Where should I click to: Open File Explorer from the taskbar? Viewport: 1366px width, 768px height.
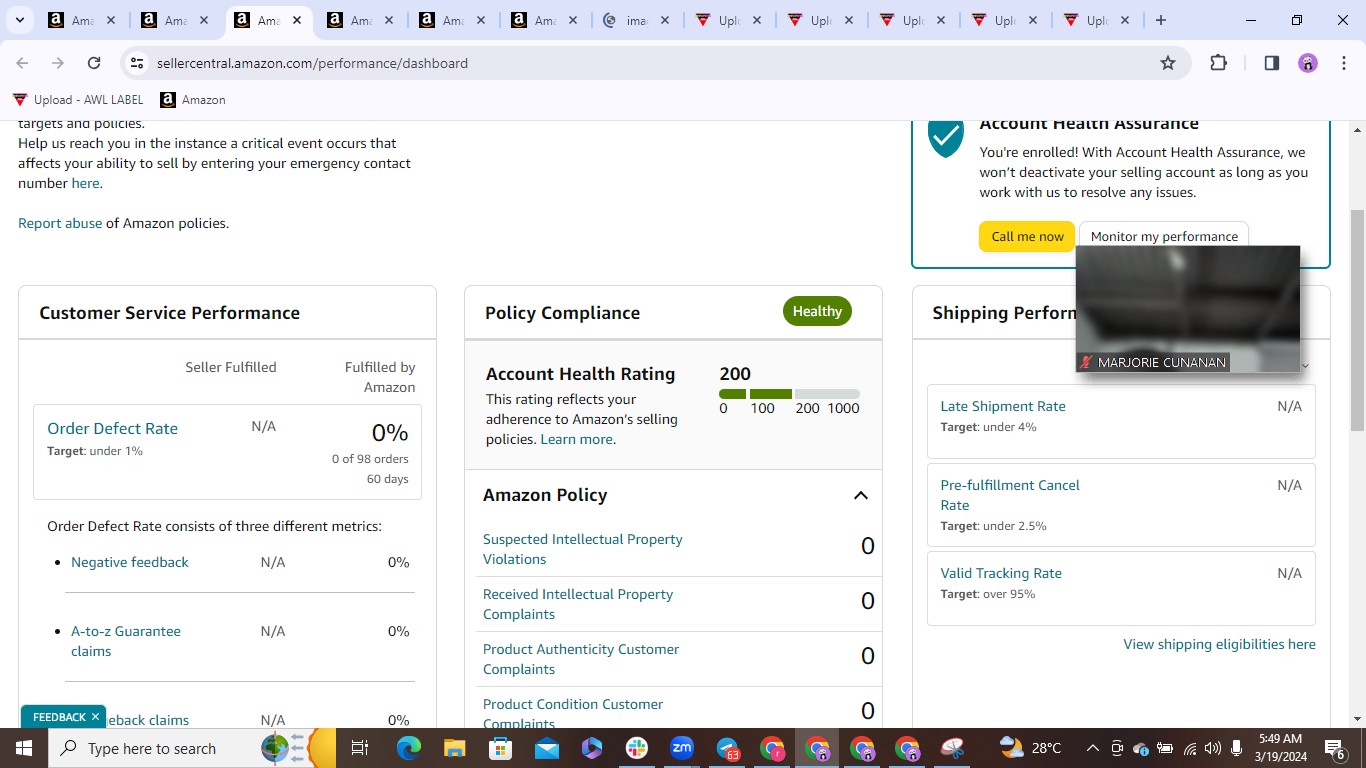click(x=455, y=748)
